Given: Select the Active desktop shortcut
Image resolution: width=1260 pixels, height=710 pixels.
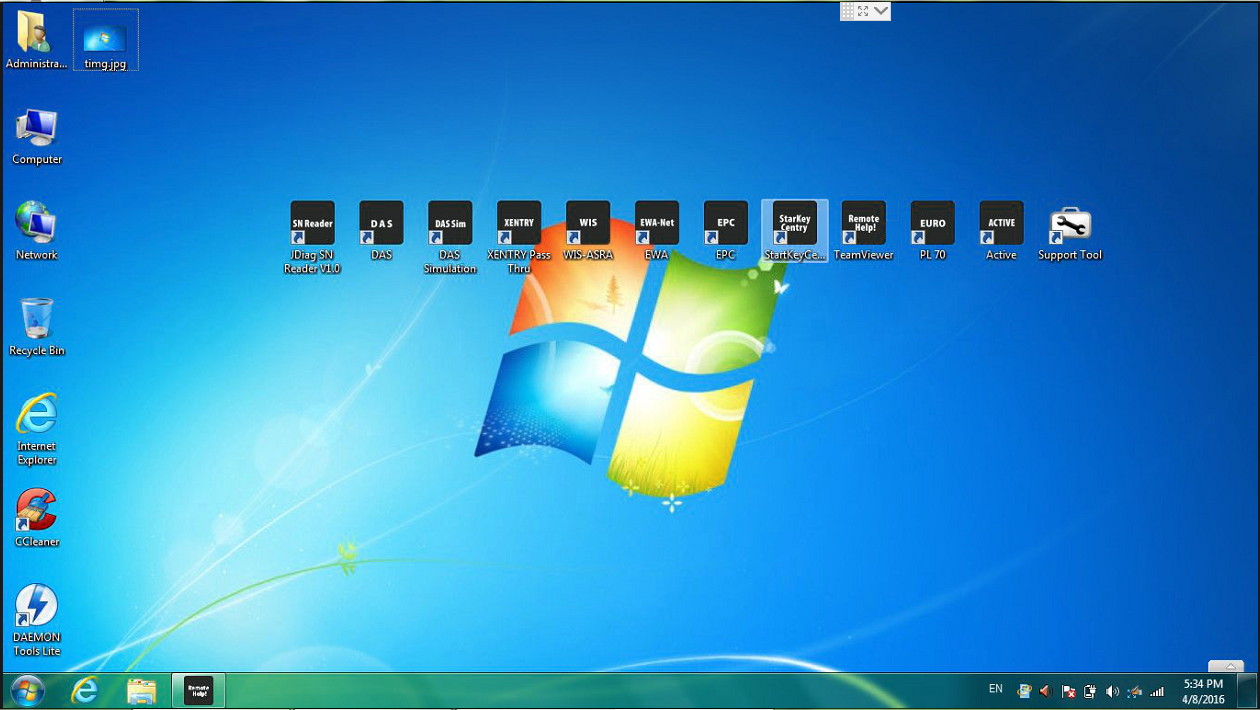Looking at the screenshot, I should click(1001, 231).
